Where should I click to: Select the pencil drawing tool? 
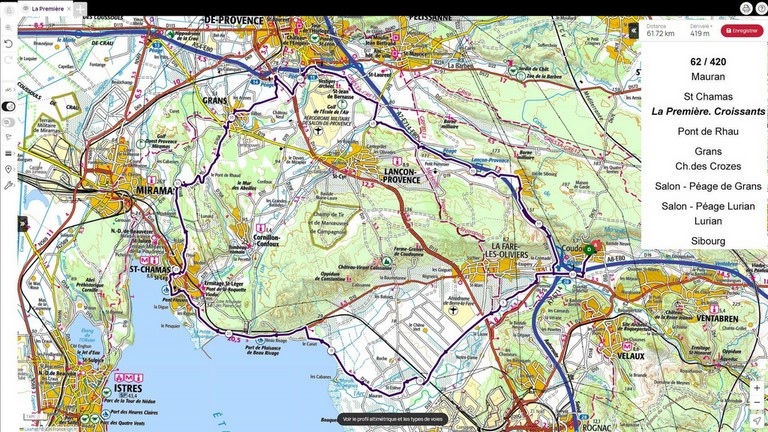pyautogui.click(x=8, y=185)
